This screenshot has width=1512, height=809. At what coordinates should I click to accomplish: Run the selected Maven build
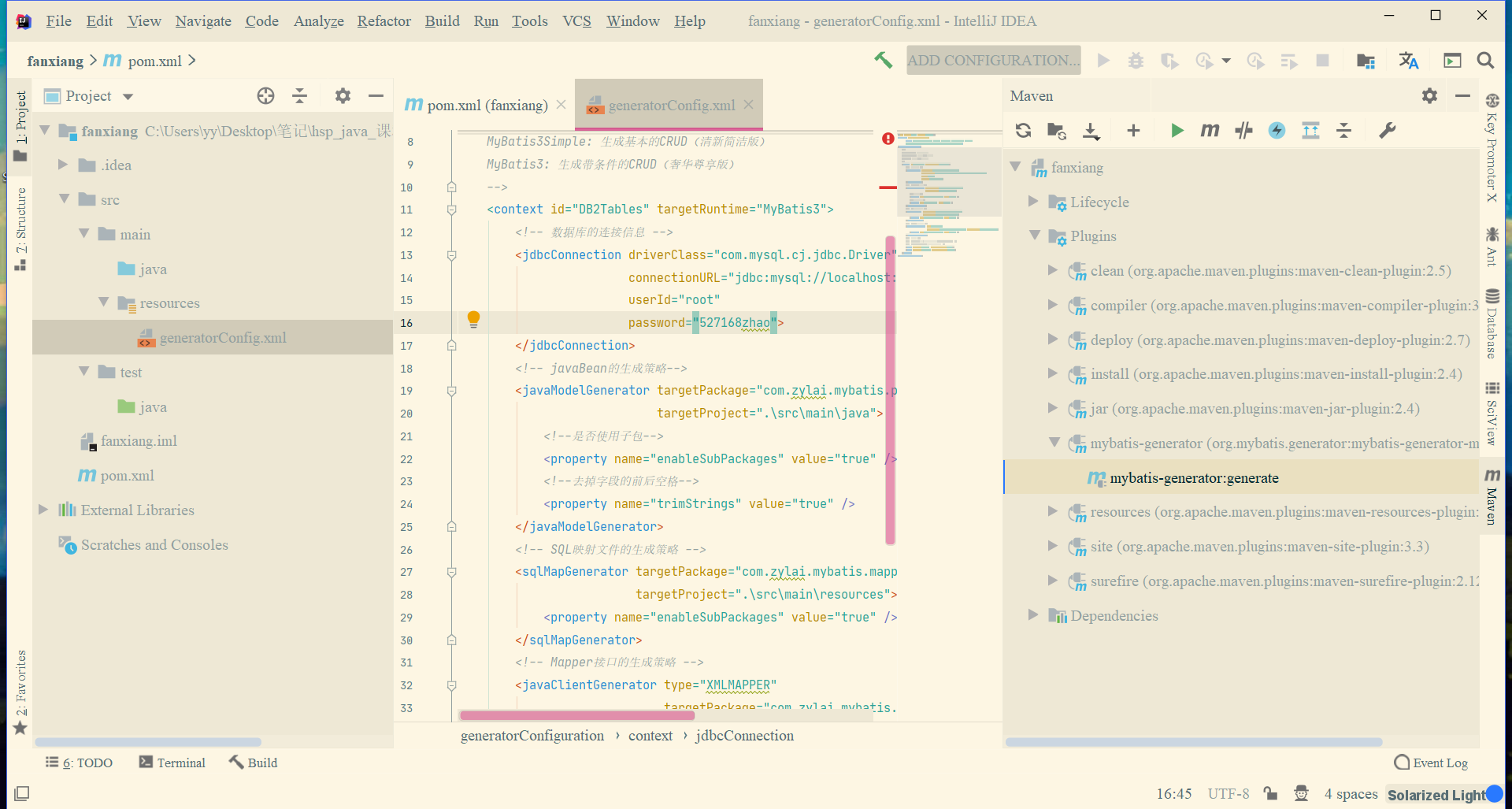(1177, 131)
